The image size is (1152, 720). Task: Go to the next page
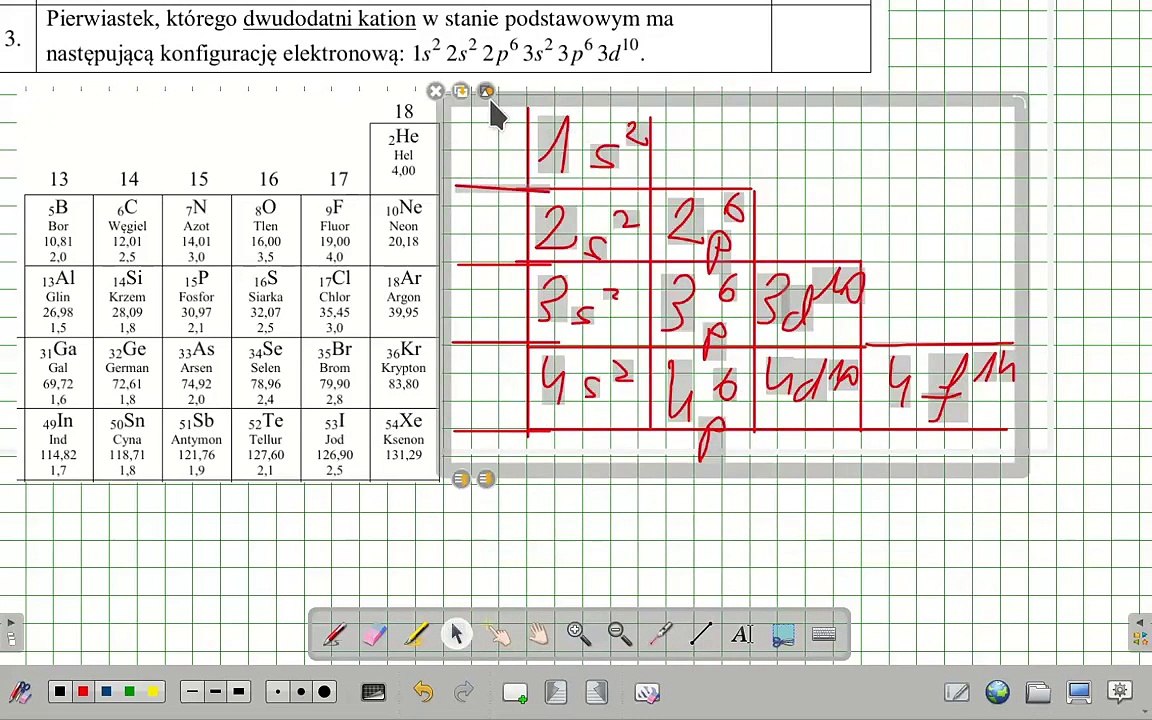[597, 692]
